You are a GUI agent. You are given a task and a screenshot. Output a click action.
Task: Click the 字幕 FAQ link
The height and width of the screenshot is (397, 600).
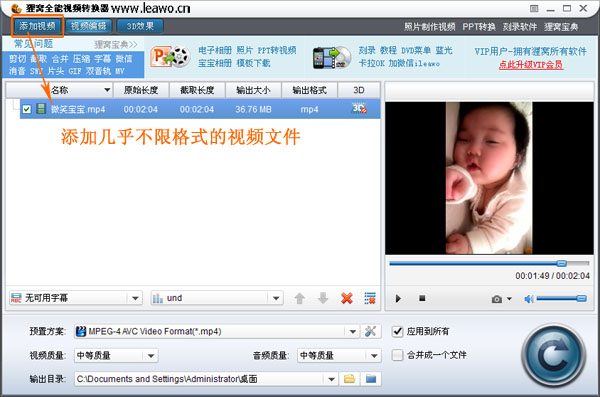click(103, 59)
